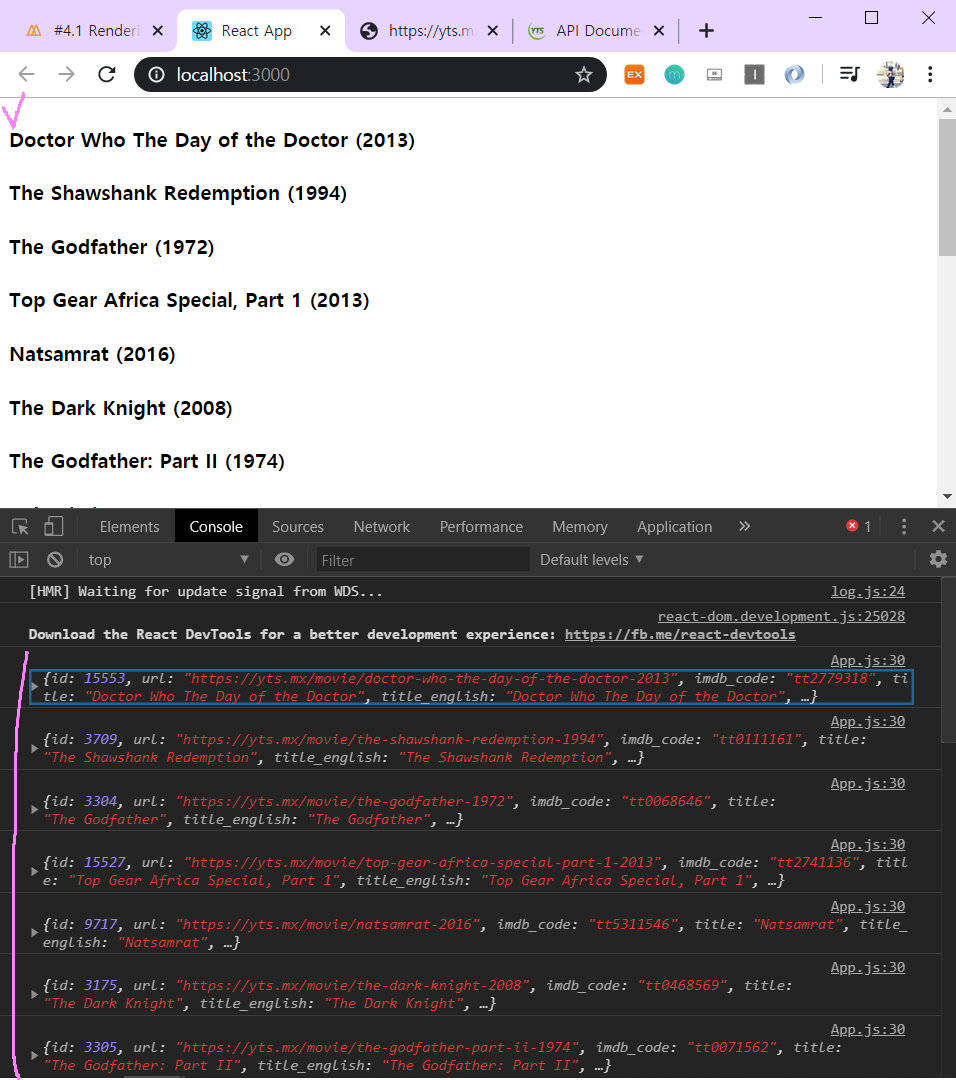Screen dimensions: 956x1080
Task: Open console settings gear
Action: pos(938,559)
